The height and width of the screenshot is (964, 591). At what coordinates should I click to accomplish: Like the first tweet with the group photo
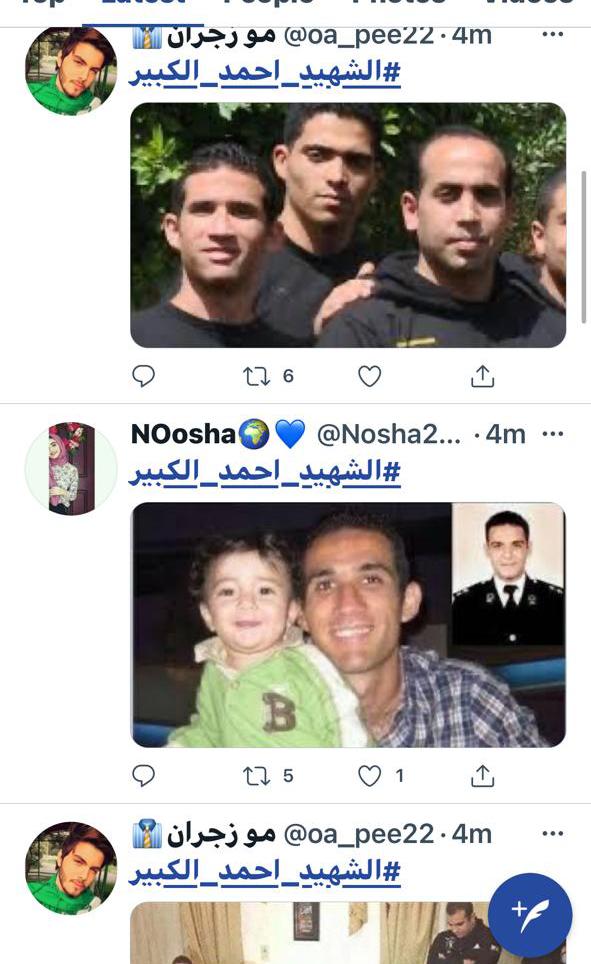(x=370, y=376)
